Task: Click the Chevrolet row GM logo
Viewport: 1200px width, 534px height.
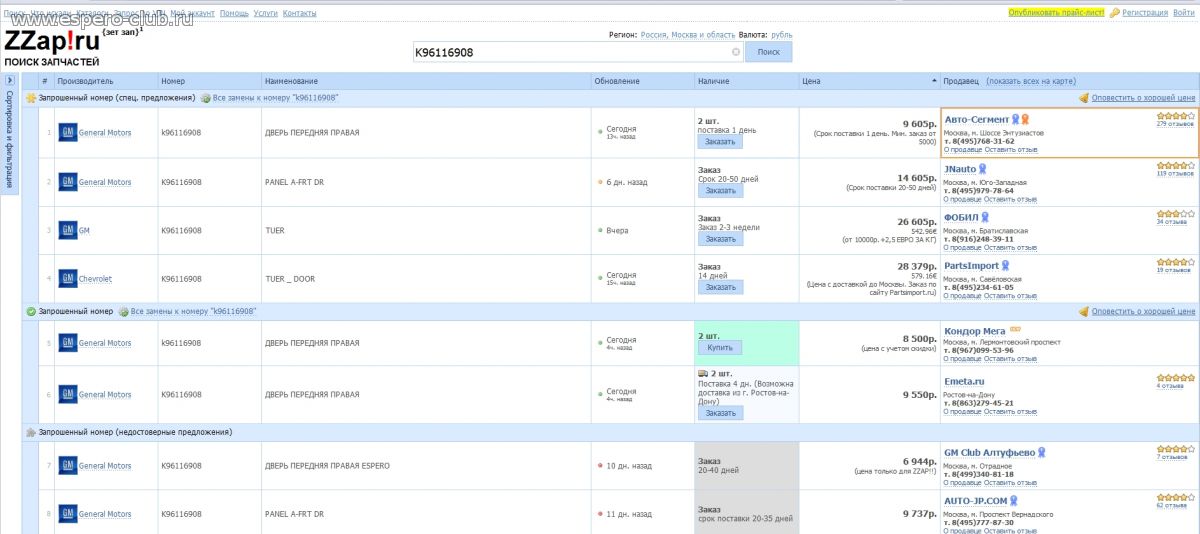Action: [x=68, y=279]
